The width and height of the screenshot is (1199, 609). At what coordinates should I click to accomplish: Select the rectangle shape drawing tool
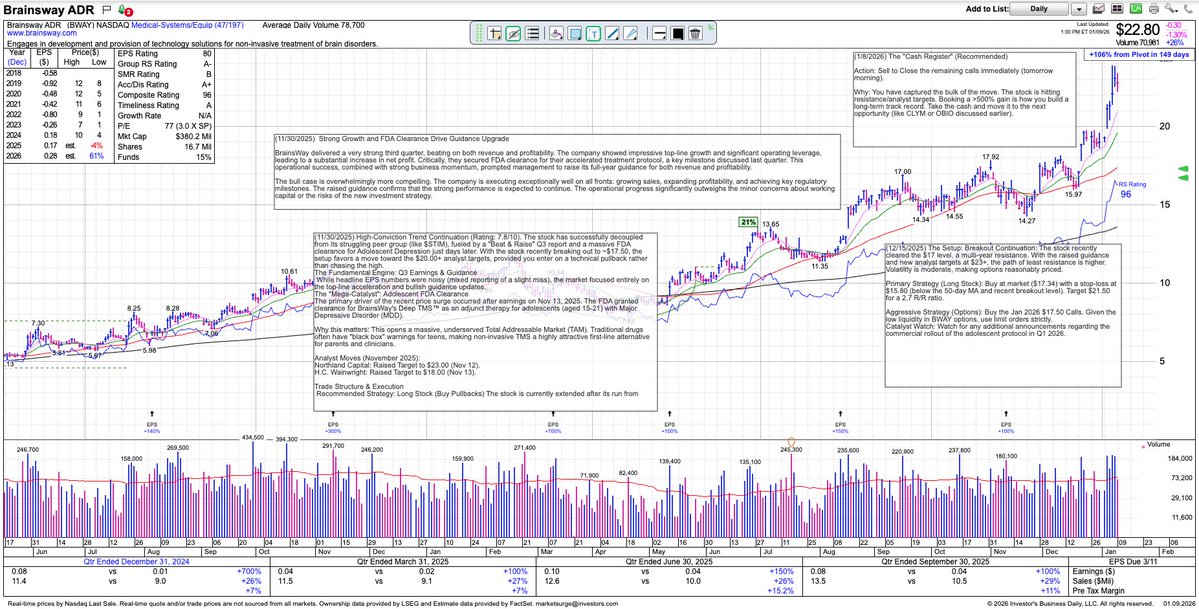click(574, 33)
